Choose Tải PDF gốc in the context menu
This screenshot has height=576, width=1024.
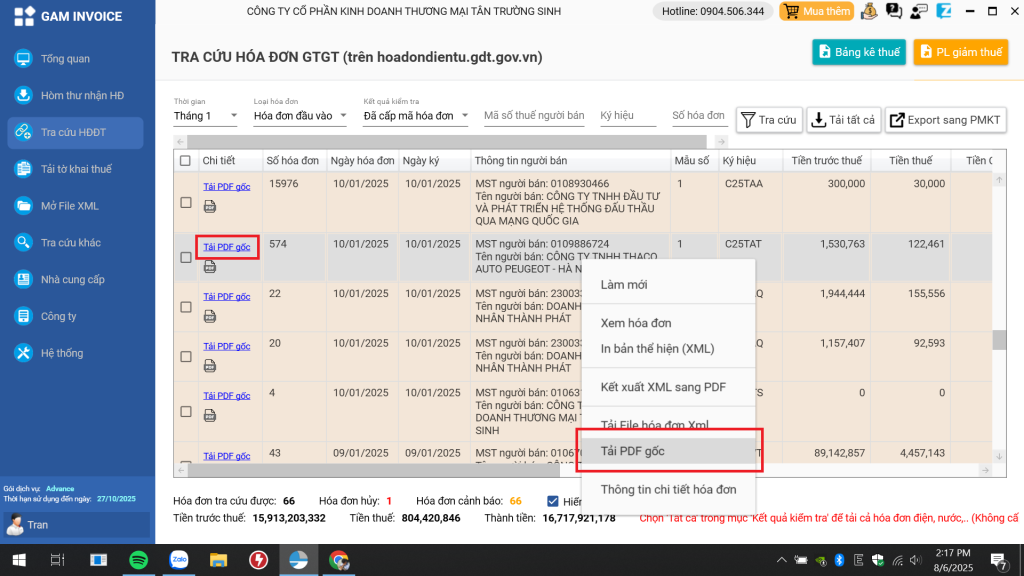coord(632,451)
